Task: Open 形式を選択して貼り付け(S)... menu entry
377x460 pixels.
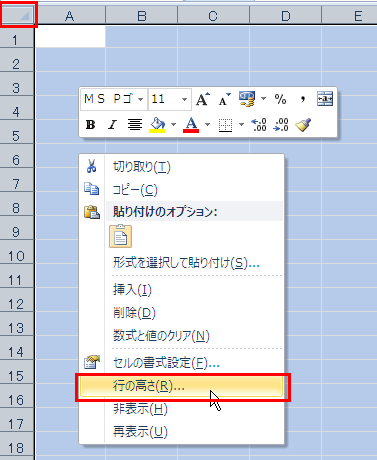Action: tap(181, 263)
